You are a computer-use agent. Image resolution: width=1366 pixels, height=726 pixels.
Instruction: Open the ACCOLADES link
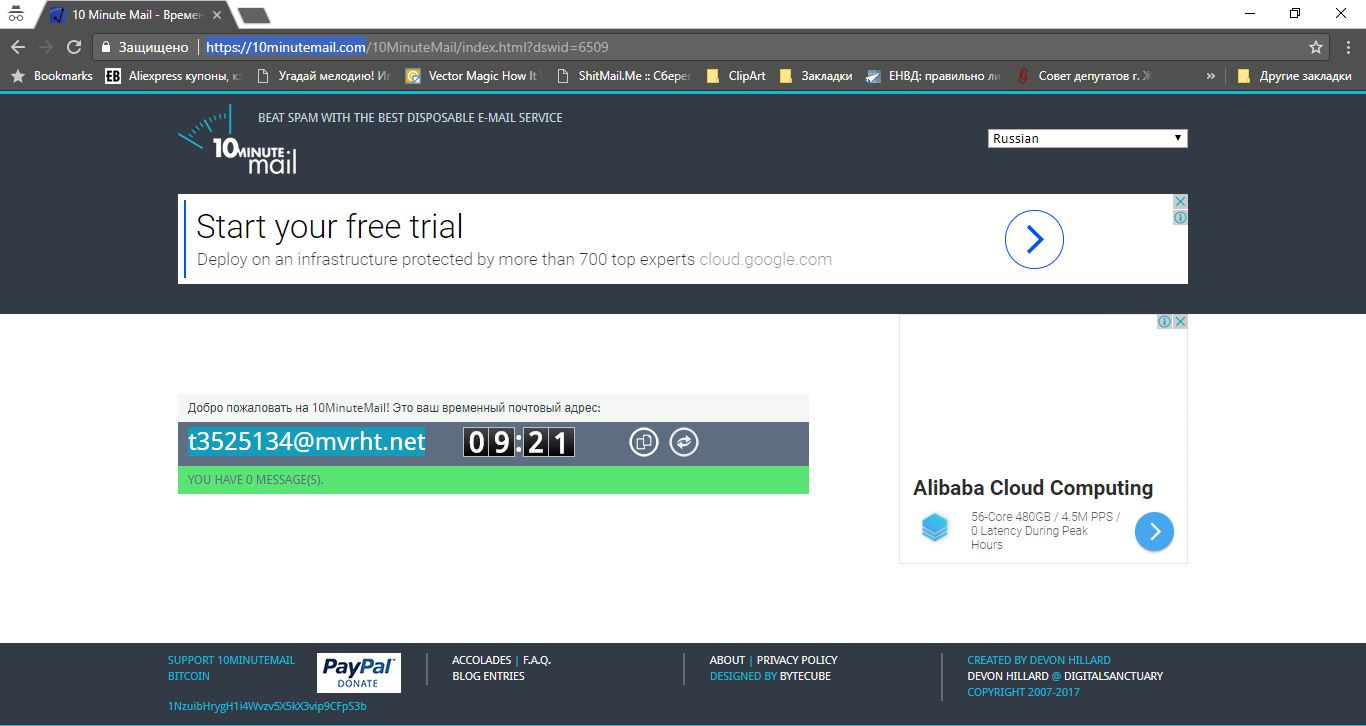click(482, 660)
